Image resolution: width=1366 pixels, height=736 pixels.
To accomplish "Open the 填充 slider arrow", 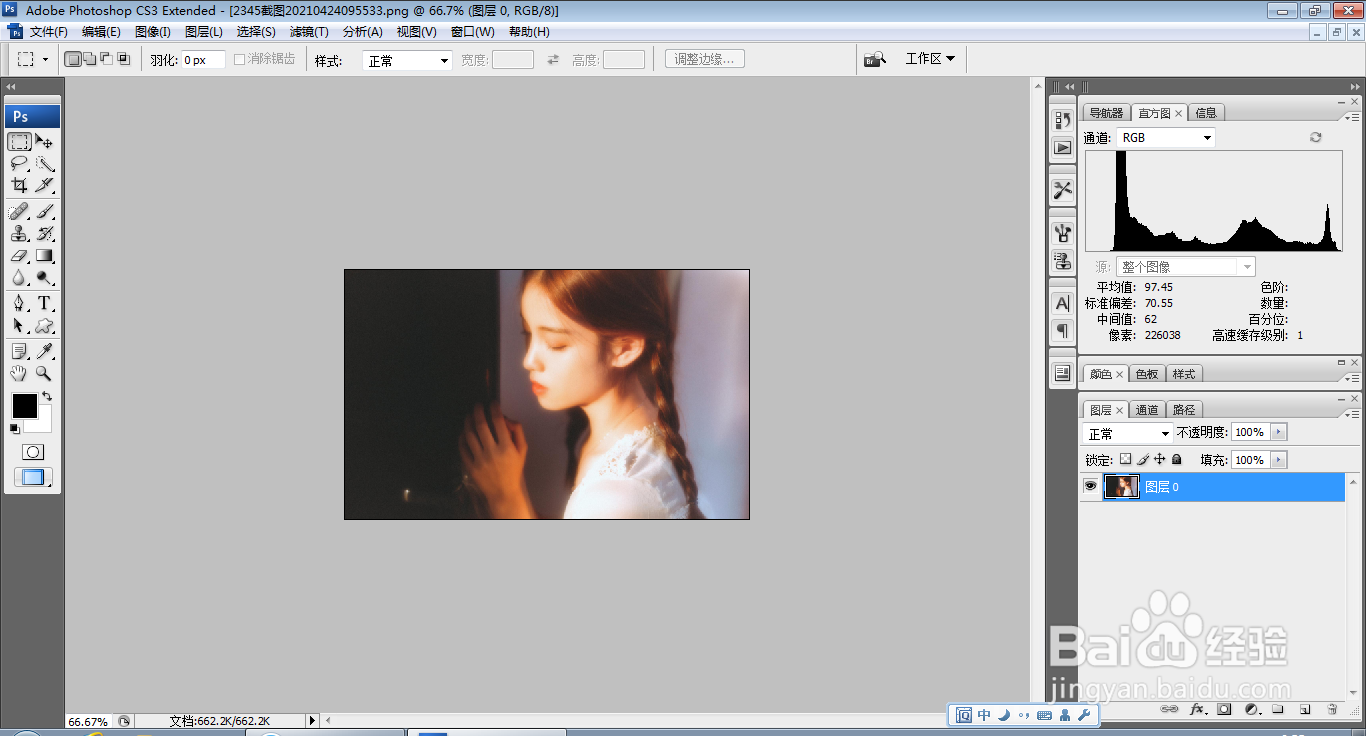I will tap(1278, 460).
